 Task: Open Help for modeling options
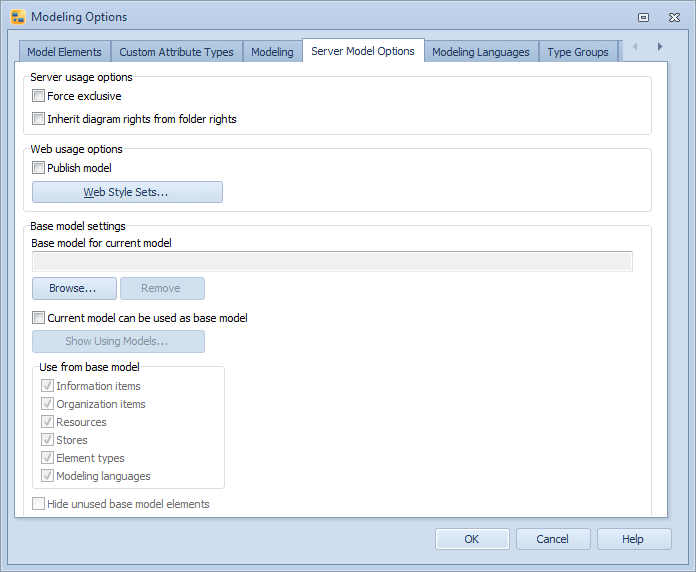coord(634,539)
